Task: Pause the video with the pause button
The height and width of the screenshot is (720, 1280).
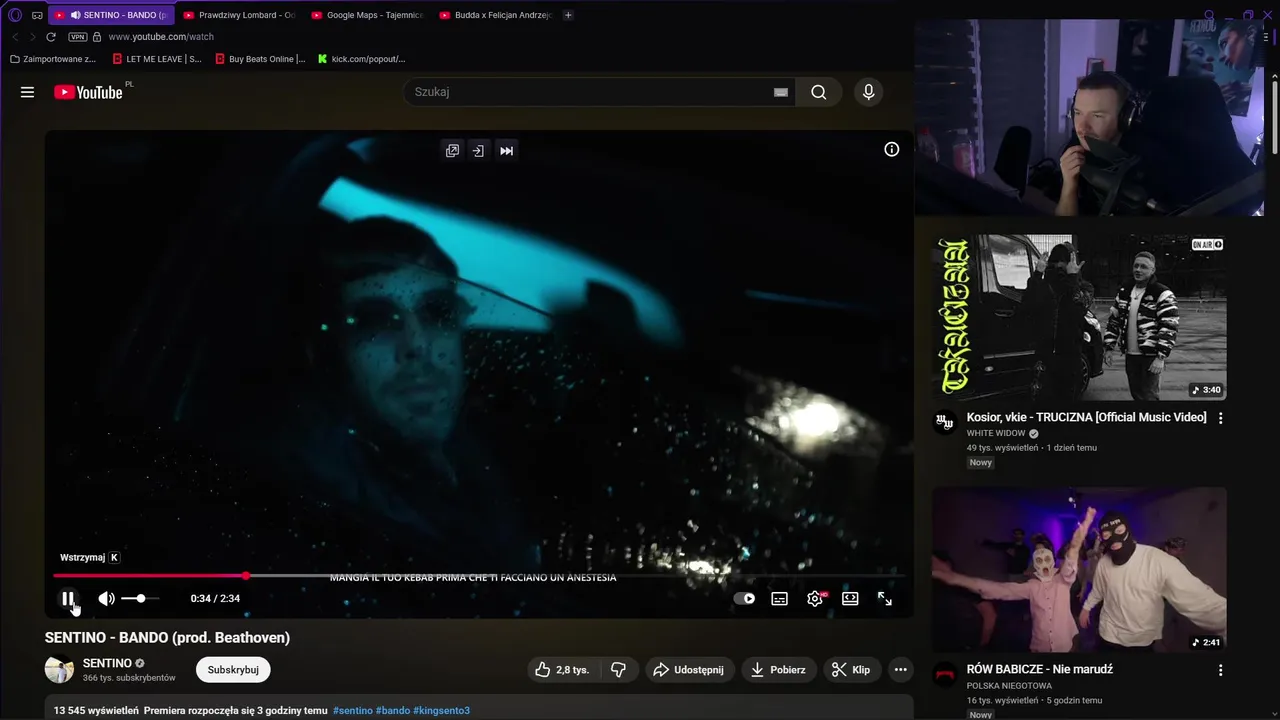Action: [68, 599]
